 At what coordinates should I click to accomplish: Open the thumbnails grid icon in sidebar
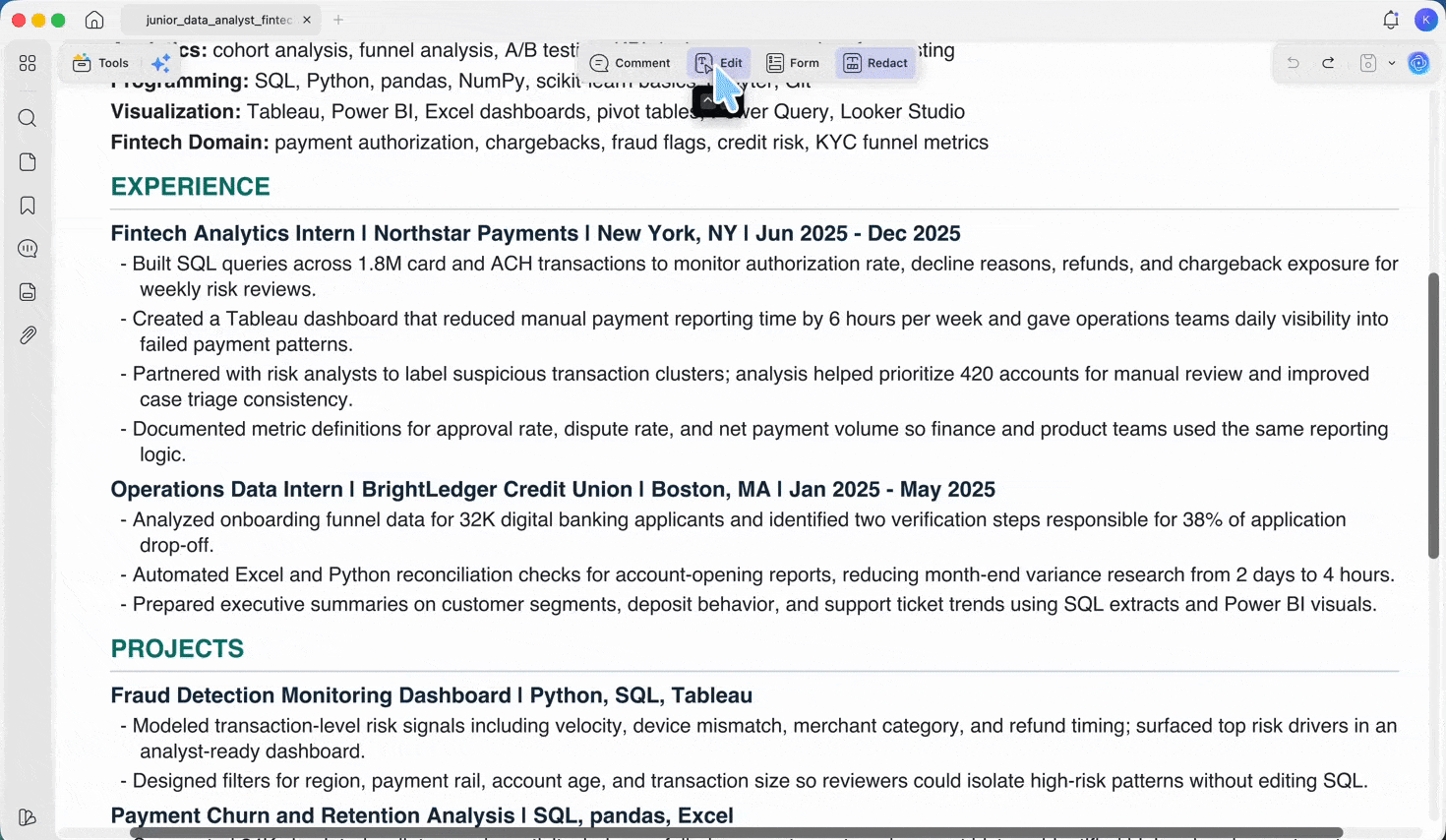pyautogui.click(x=28, y=63)
